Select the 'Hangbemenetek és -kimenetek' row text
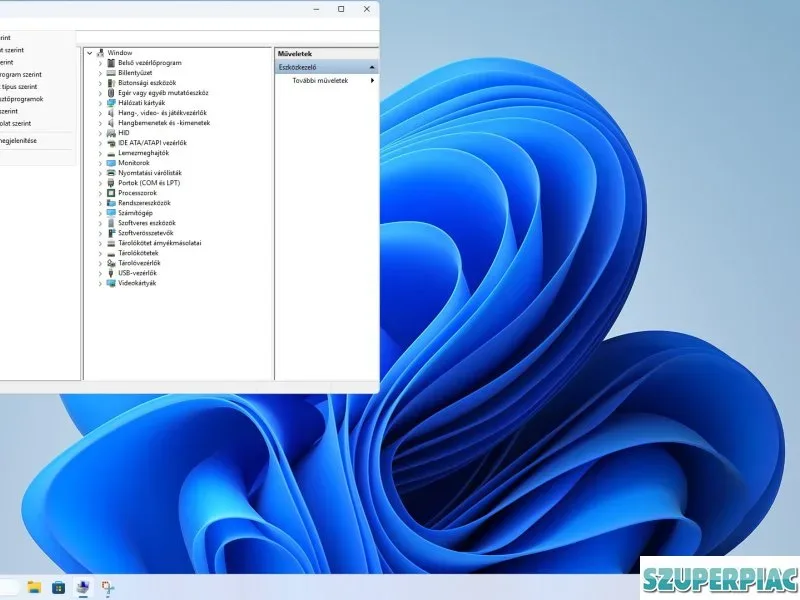Viewport: 800px width, 600px height. tap(164, 123)
